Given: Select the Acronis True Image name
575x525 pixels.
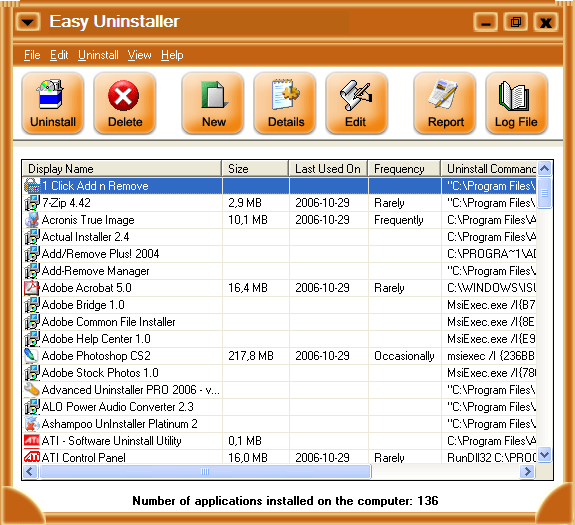Looking at the screenshot, I should (x=88, y=220).
